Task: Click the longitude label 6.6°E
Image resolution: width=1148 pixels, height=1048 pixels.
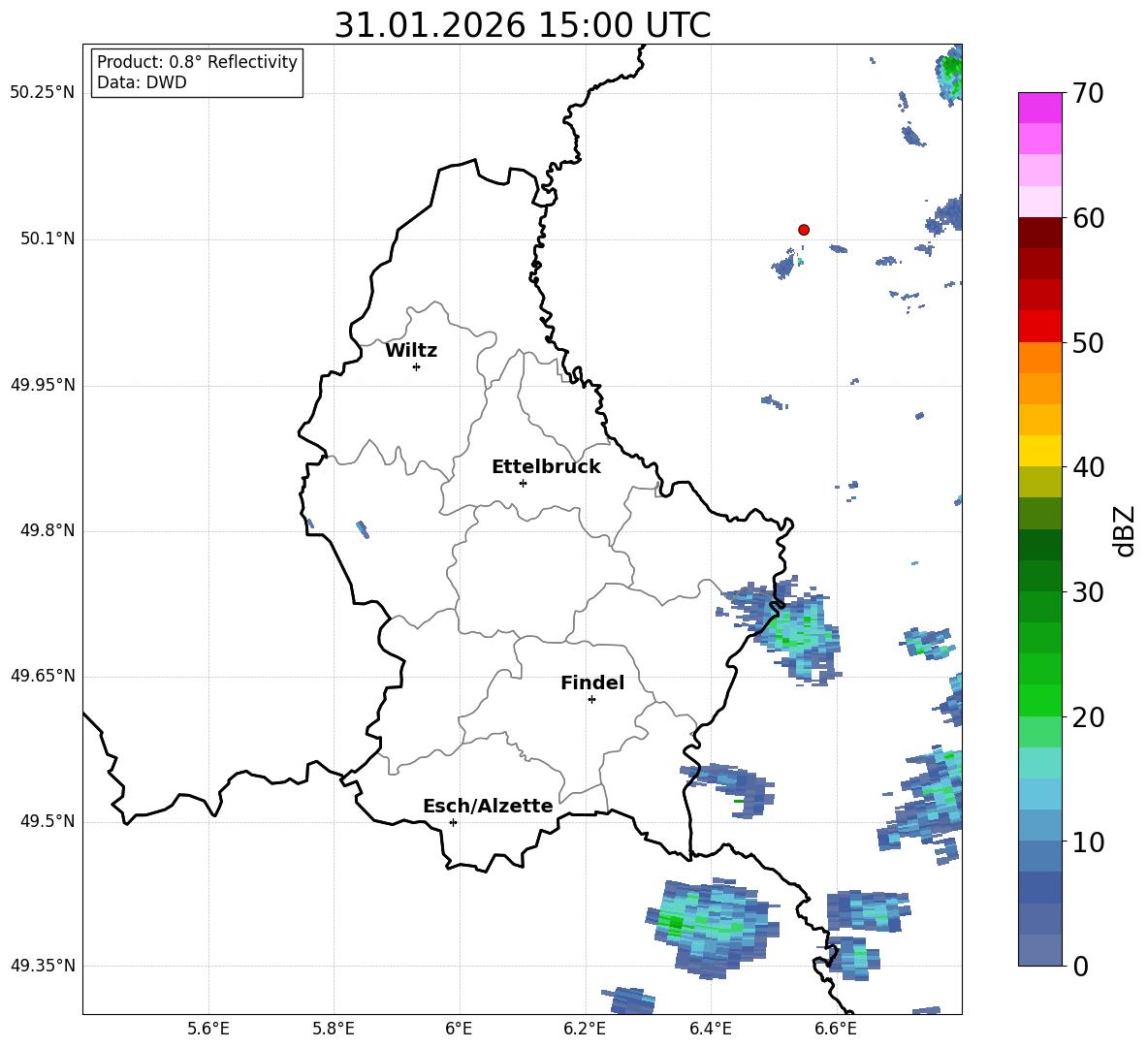Action: tap(836, 1029)
